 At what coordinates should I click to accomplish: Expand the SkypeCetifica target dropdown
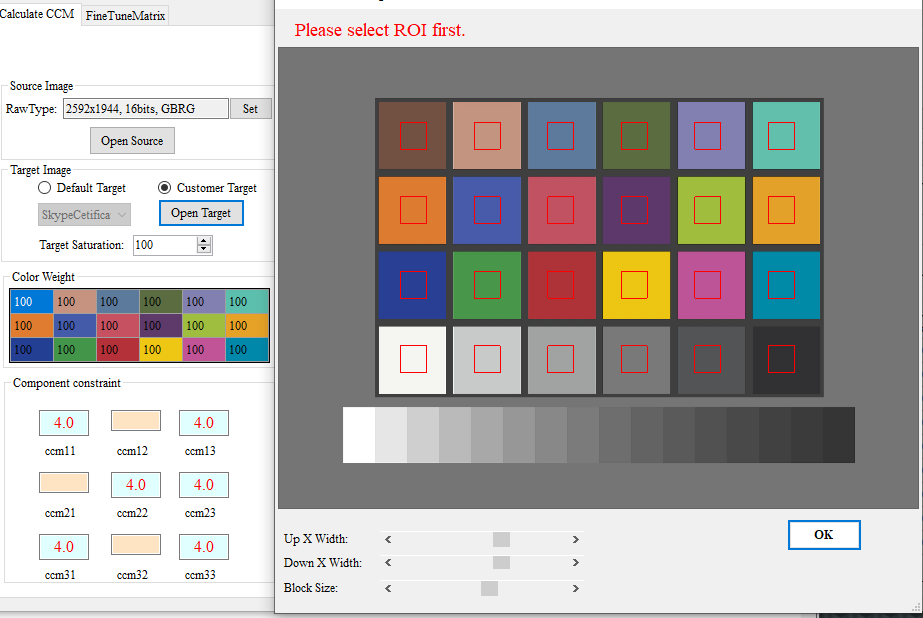(x=84, y=215)
